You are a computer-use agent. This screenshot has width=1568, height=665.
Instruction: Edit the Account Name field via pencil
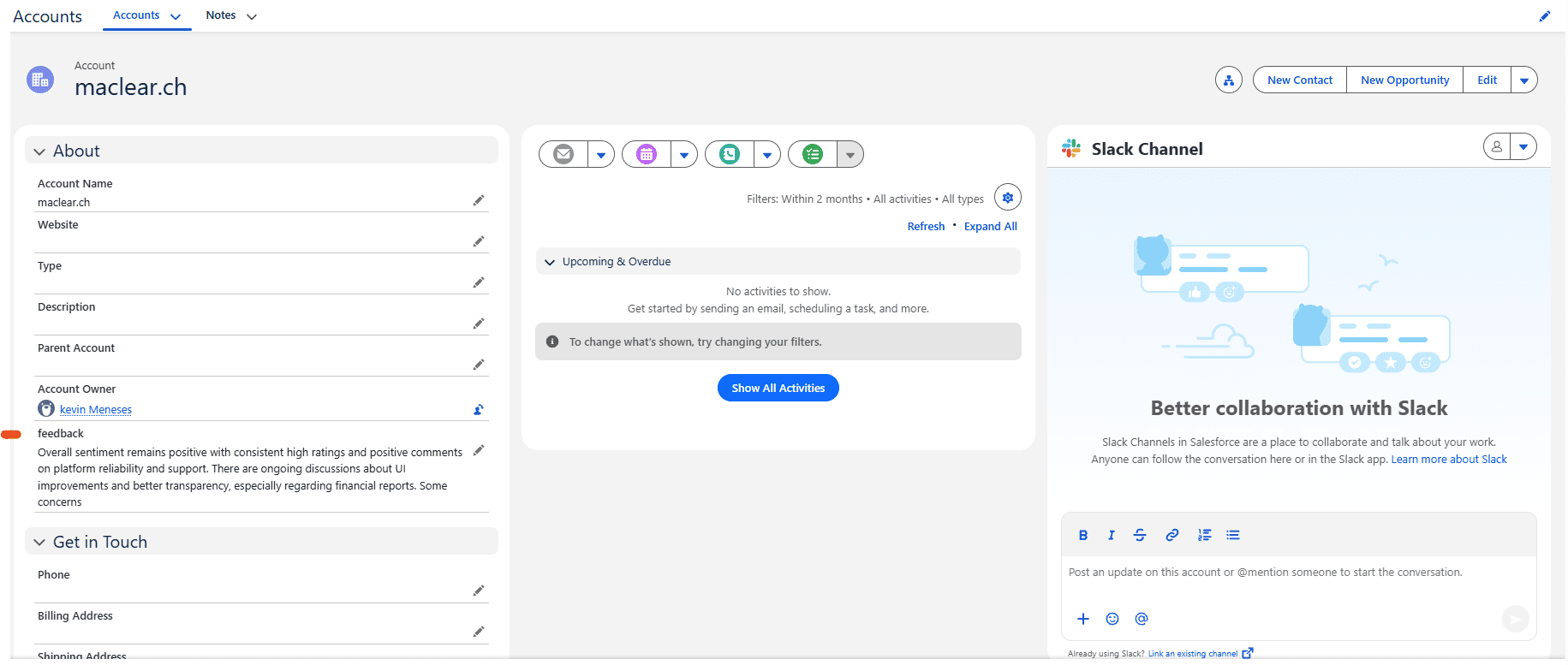[x=479, y=200]
